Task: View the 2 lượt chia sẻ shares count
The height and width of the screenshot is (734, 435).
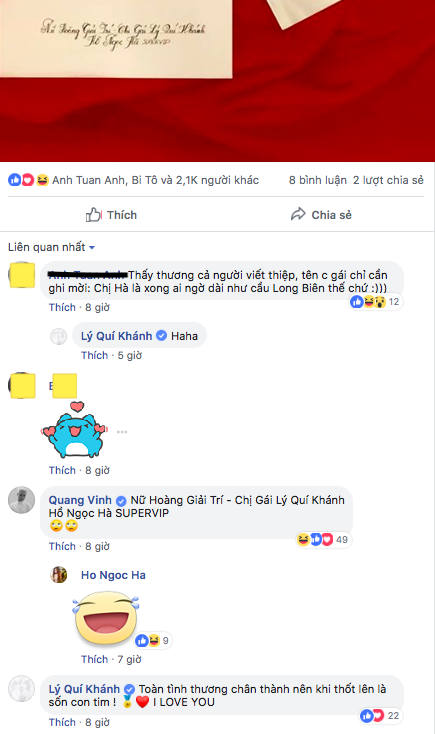Action: 388,180
